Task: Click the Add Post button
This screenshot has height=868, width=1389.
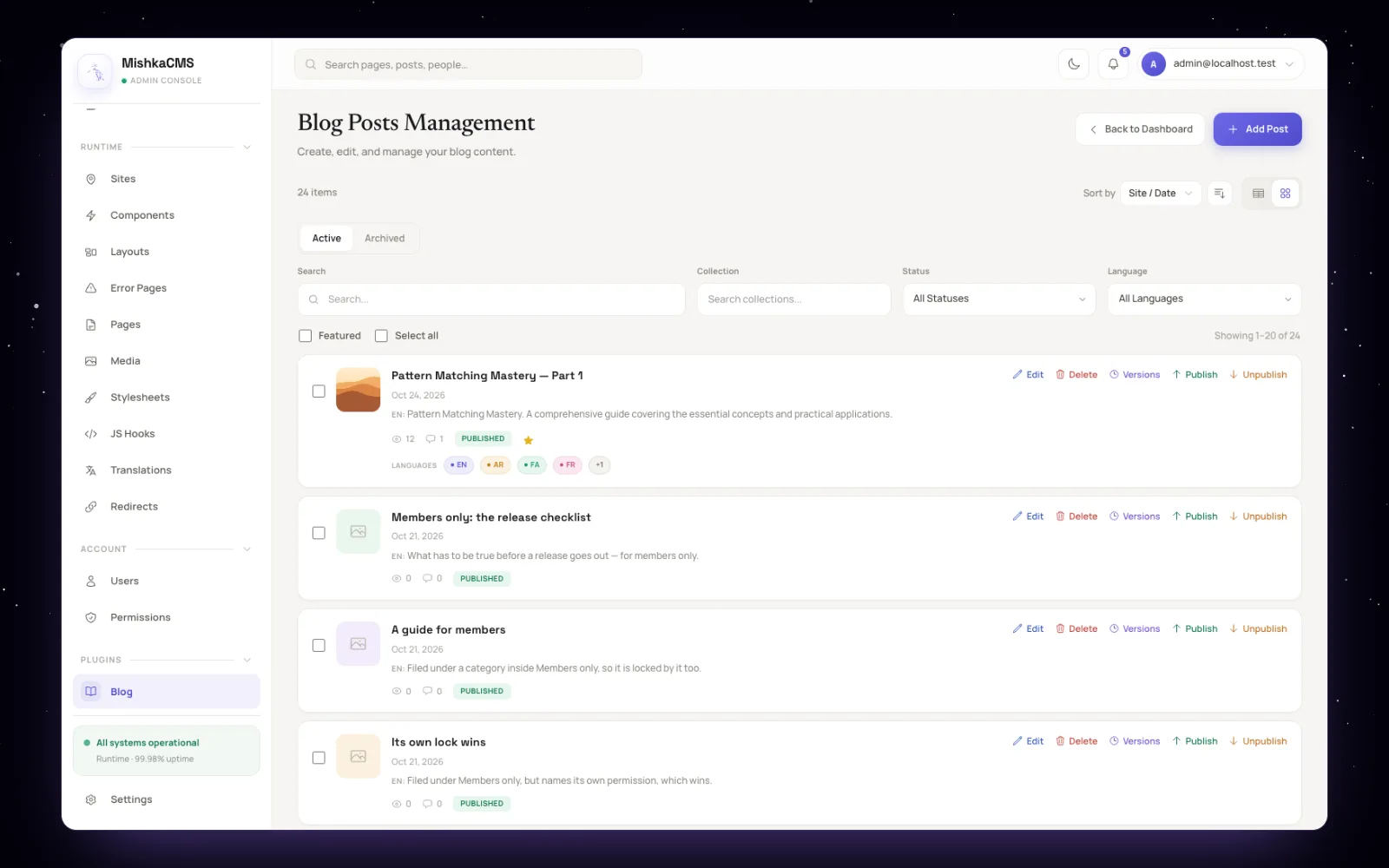Action: [x=1257, y=129]
